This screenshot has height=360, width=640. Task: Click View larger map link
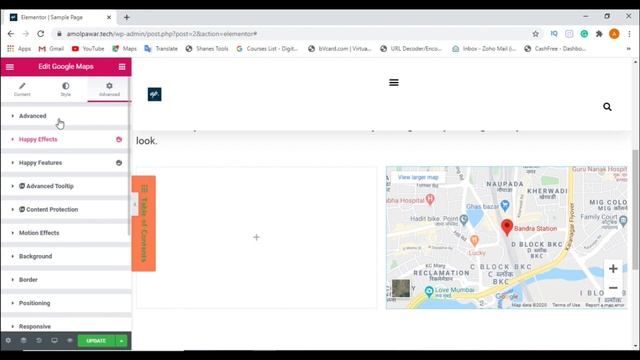(x=418, y=177)
